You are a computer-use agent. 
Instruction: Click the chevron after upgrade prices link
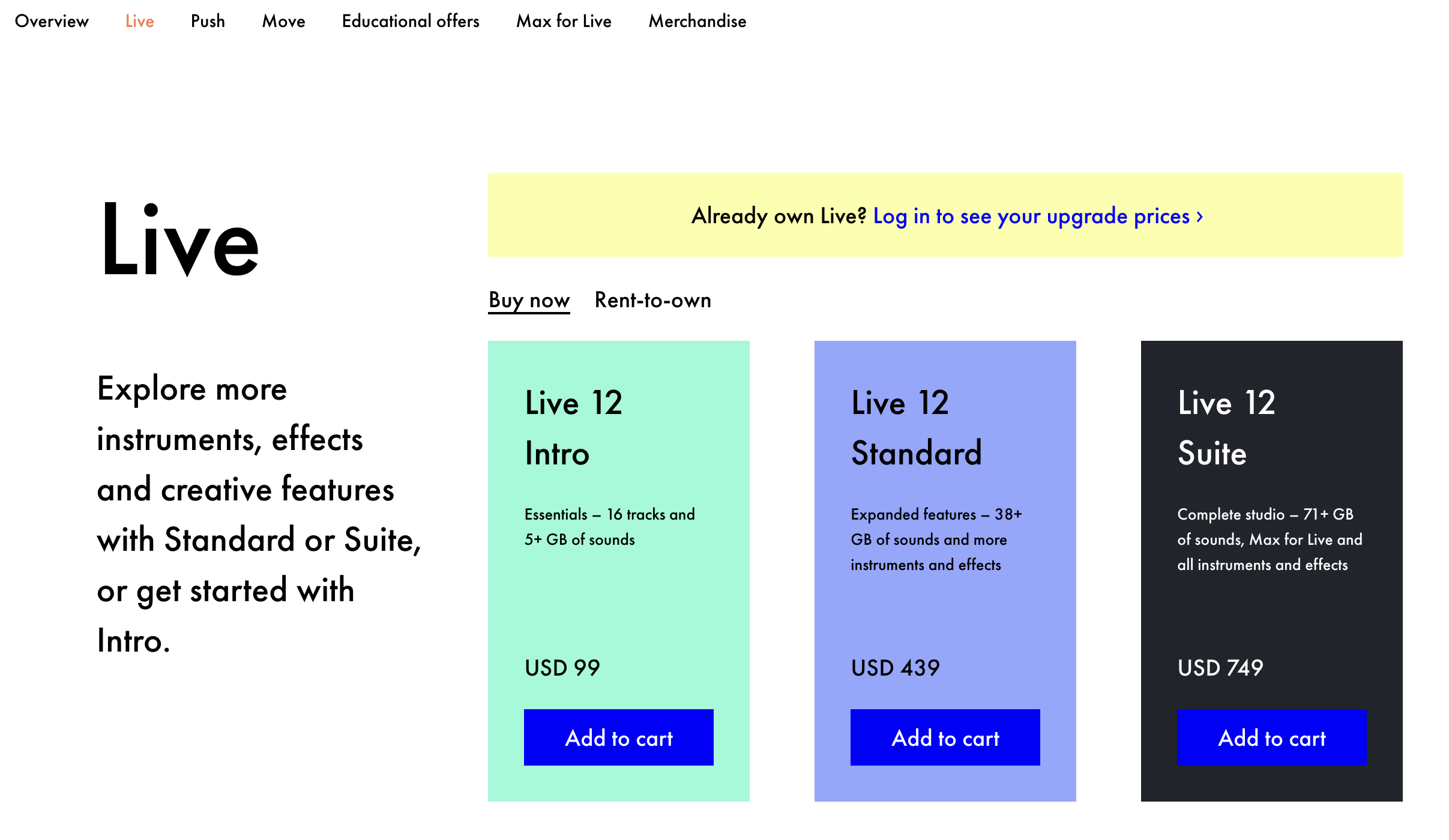pyautogui.click(x=1200, y=216)
